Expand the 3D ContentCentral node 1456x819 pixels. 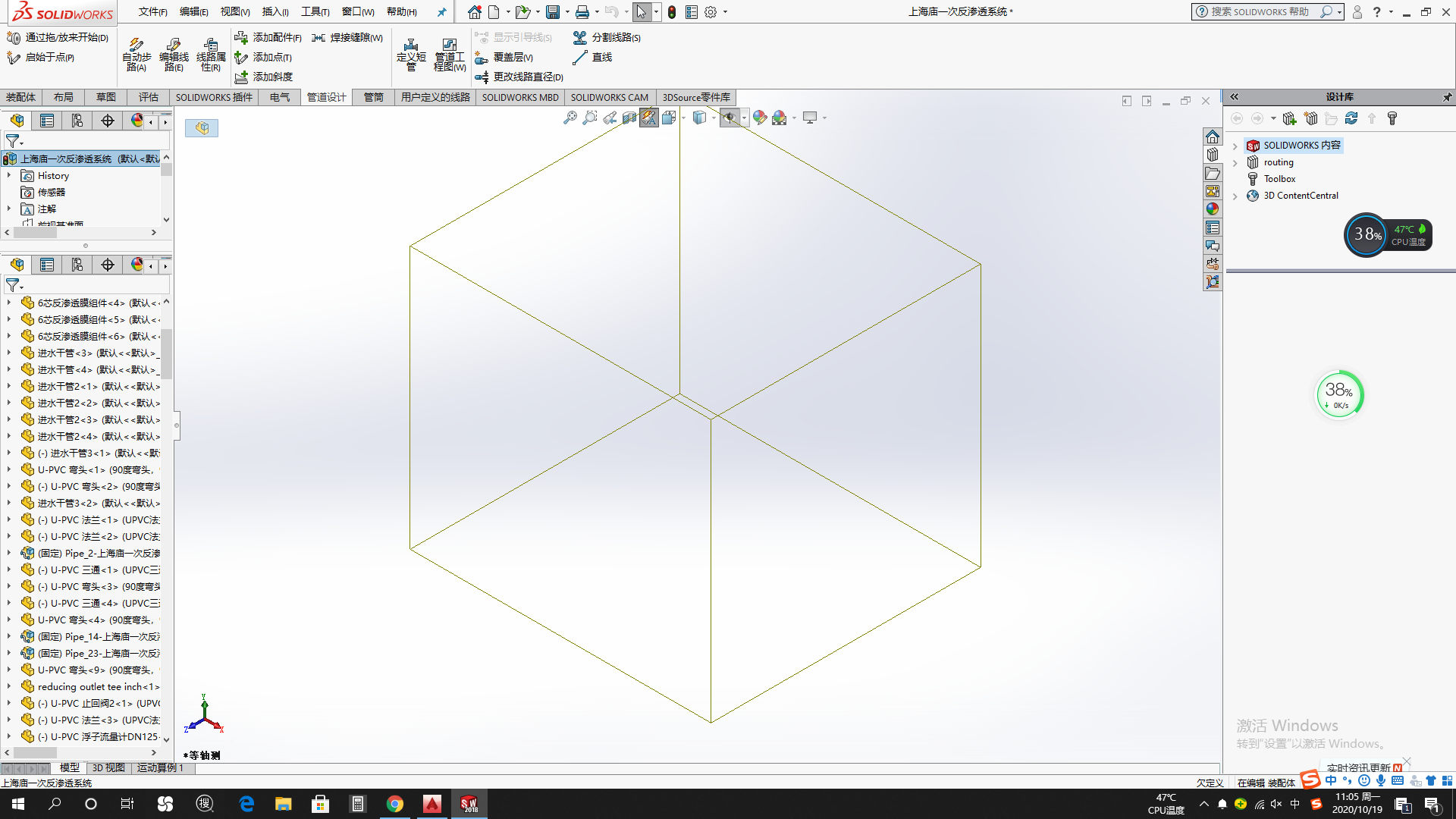pos(1235,196)
